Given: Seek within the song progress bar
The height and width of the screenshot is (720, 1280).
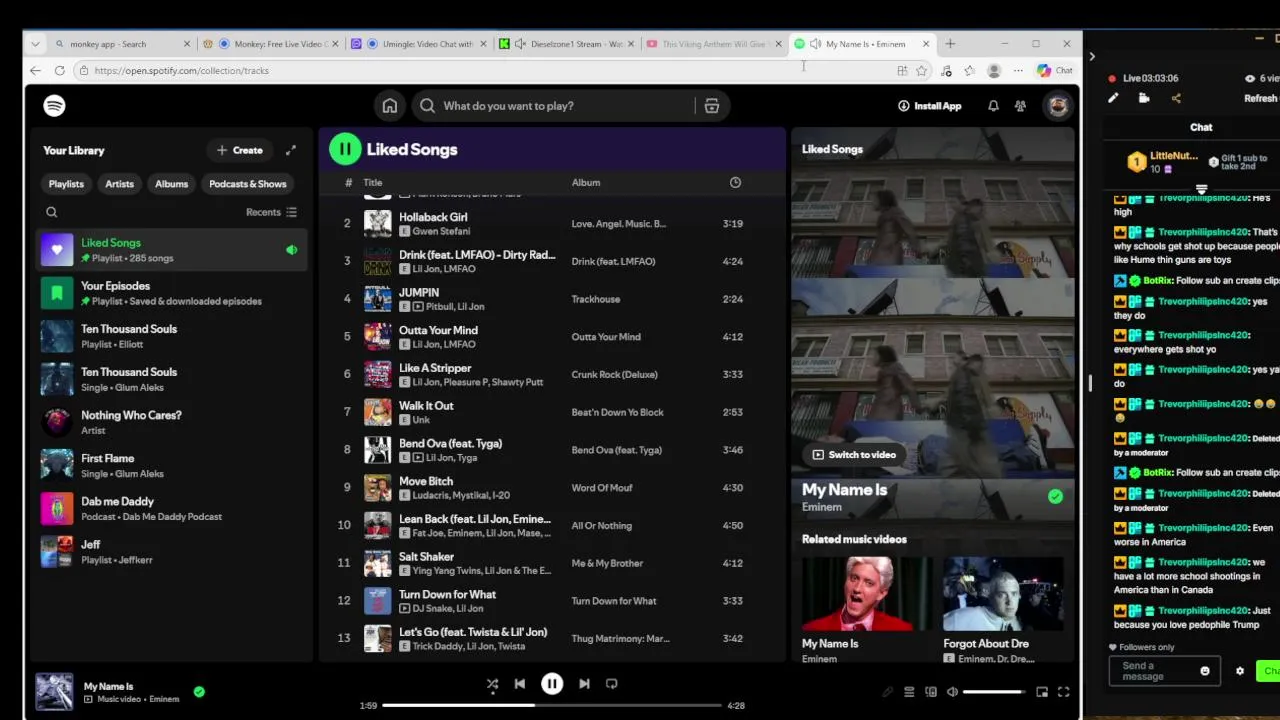Looking at the screenshot, I should coord(551,705).
